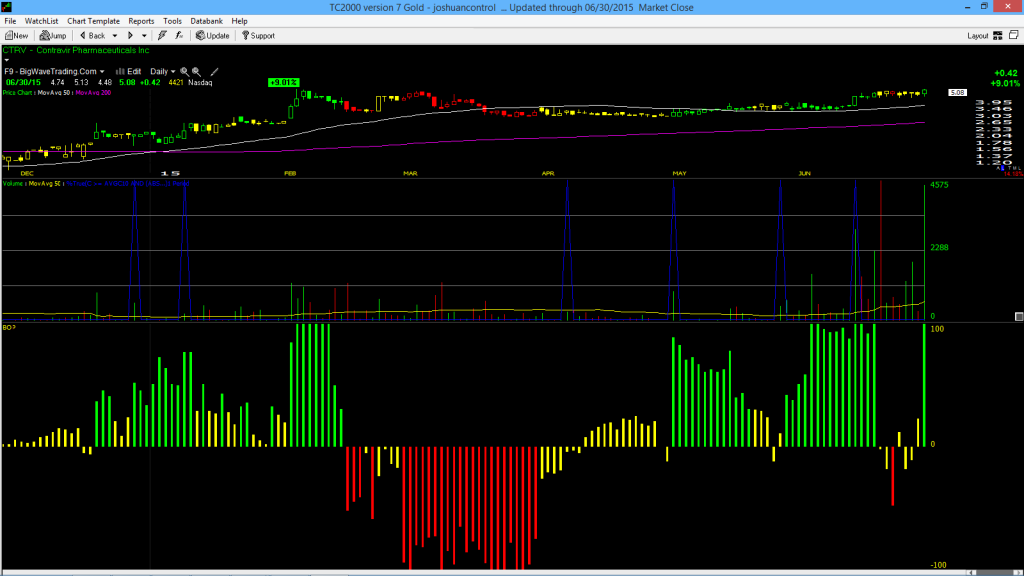Select the line drawing tool icon
This screenshot has height=576, width=1024.
[x=214, y=72]
